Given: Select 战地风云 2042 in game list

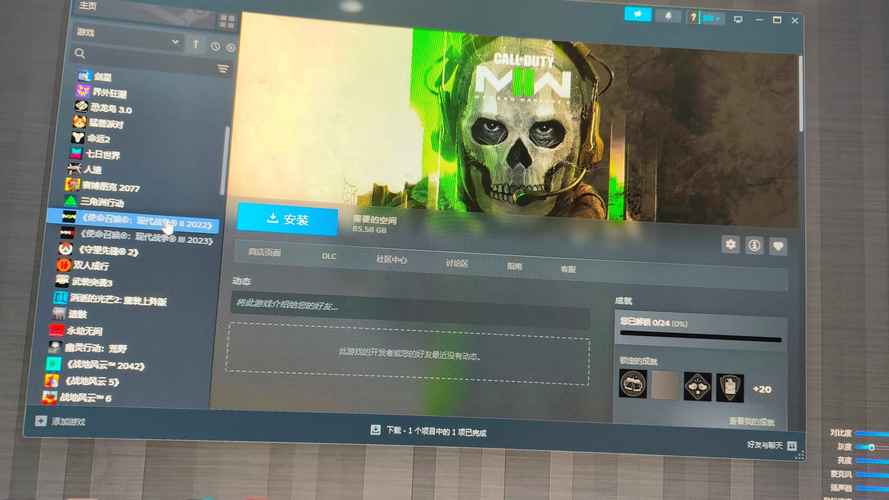Looking at the screenshot, I should [x=105, y=365].
